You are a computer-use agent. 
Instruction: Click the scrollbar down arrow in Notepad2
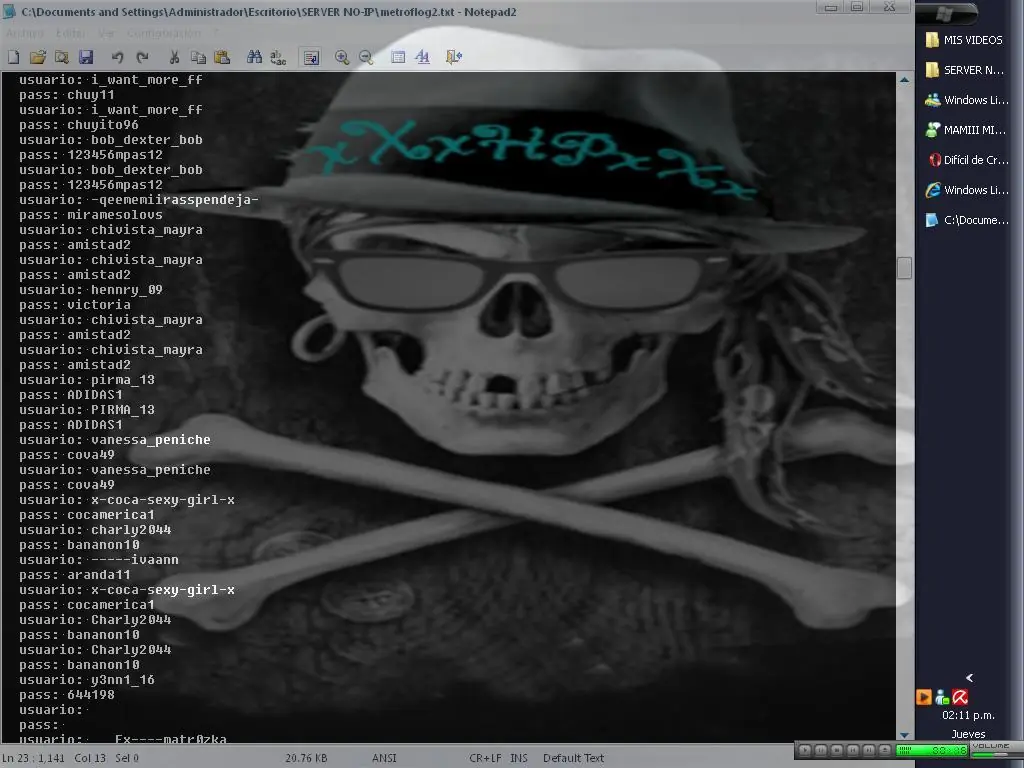pos(904,735)
